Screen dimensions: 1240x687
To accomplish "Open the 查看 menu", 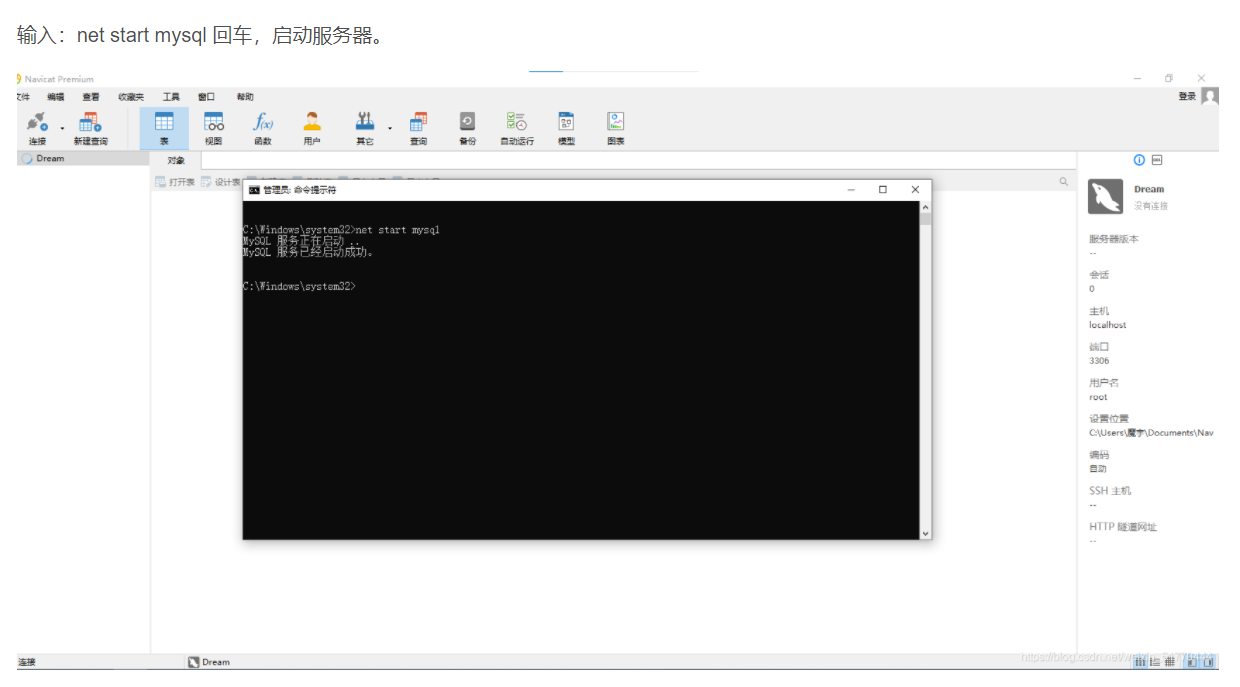I will 91,97.
